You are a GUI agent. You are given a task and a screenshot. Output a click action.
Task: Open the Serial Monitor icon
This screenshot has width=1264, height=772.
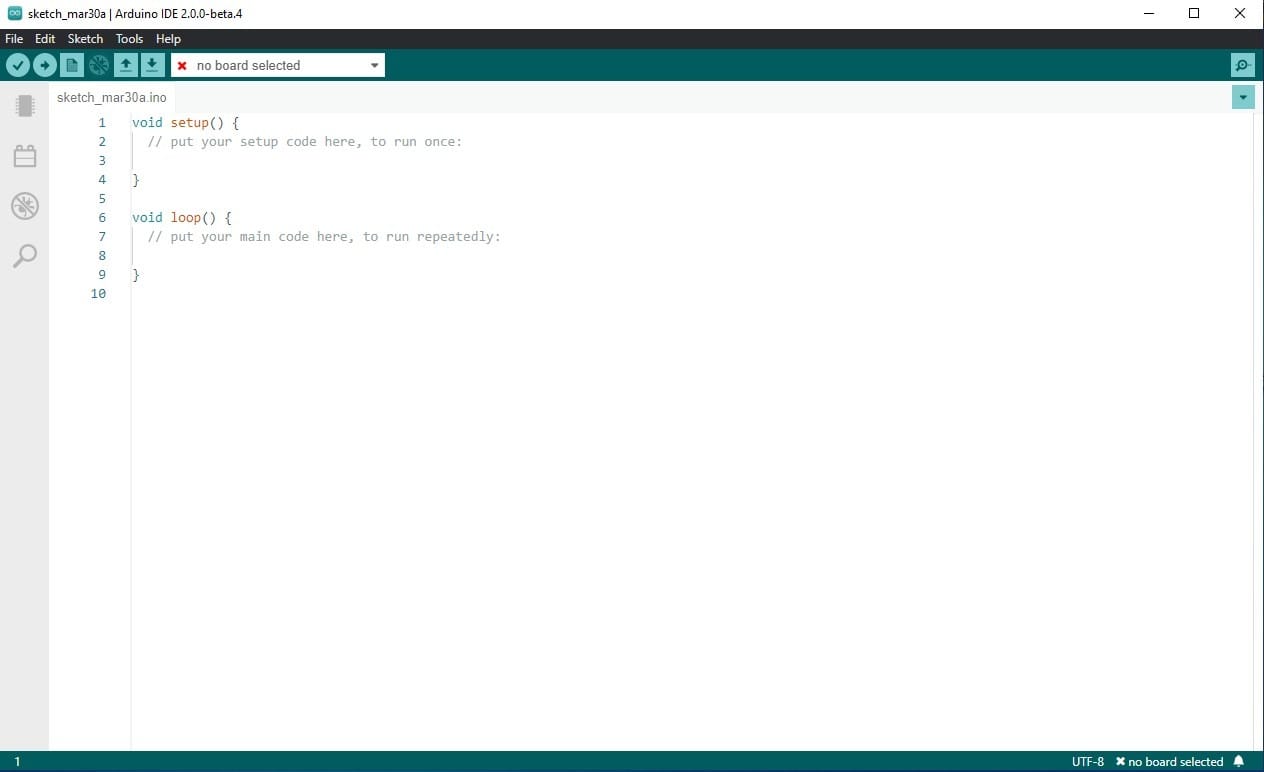click(x=1242, y=65)
